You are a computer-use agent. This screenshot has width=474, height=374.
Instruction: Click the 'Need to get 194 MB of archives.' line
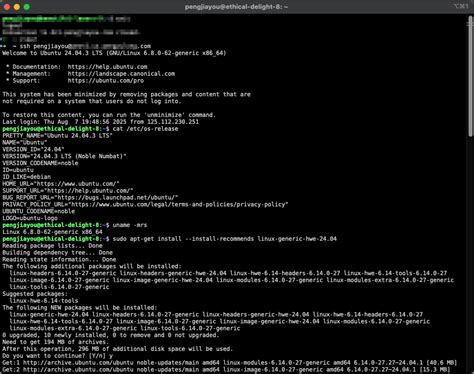[x=56, y=342]
